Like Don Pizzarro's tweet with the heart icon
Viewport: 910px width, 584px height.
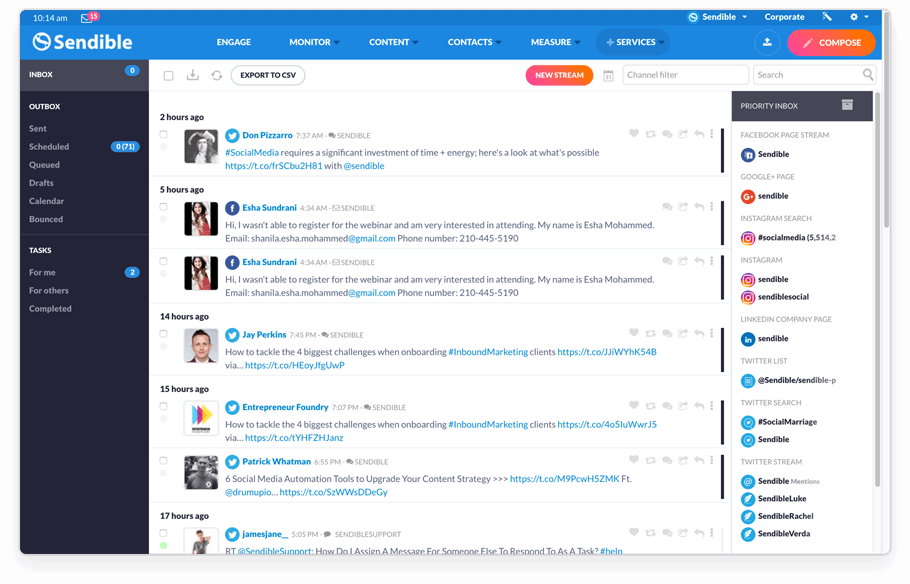point(634,134)
